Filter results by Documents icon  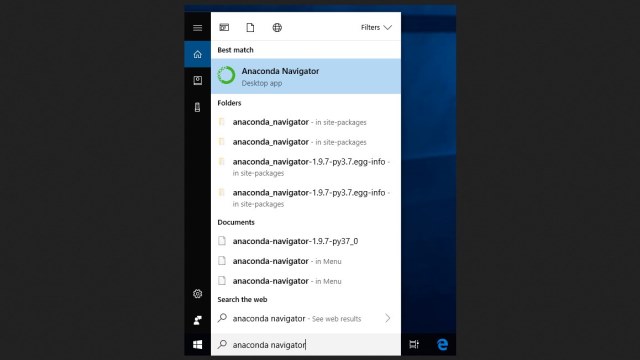(250, 27)
